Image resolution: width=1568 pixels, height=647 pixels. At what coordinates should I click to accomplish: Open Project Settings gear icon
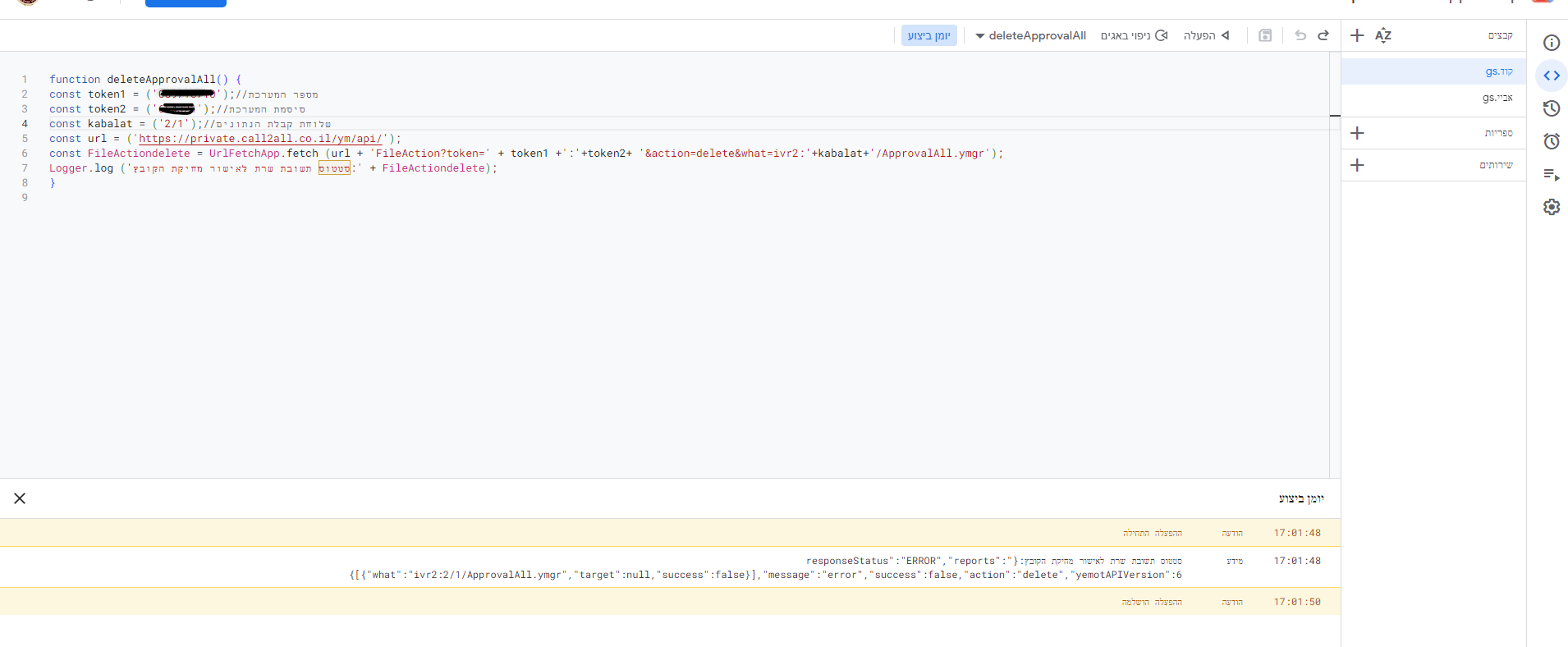pyautogui.click(x=1551, y=207)
